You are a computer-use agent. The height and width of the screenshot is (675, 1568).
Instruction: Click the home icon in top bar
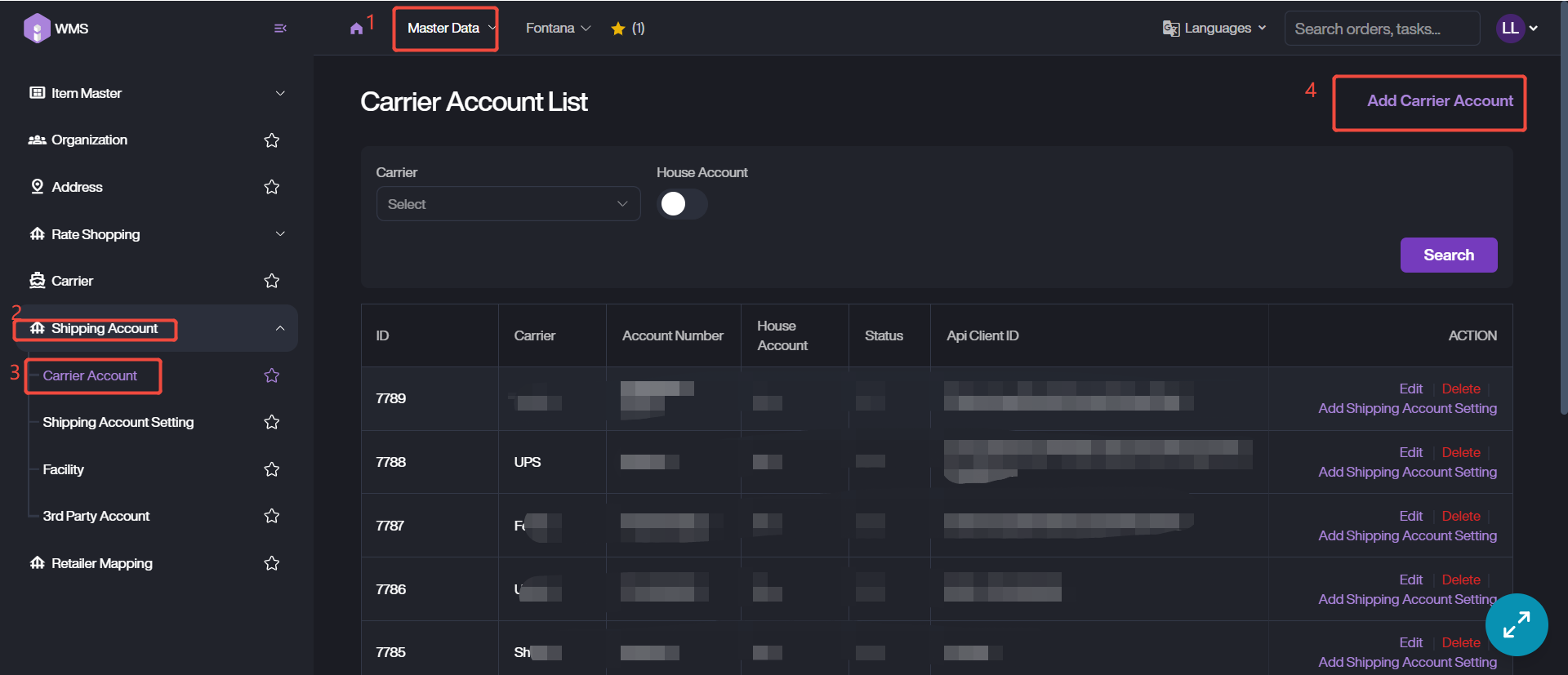pyautogui.click(x=356, y=29)
